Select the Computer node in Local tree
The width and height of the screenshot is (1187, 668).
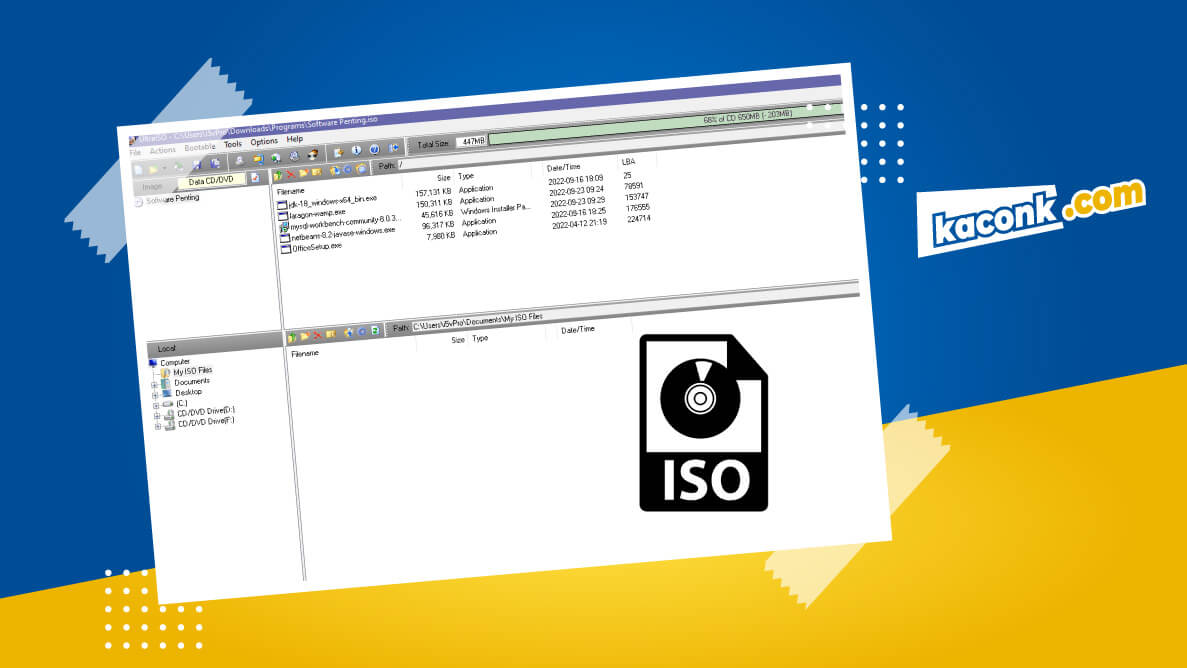[x=175, y=362]
